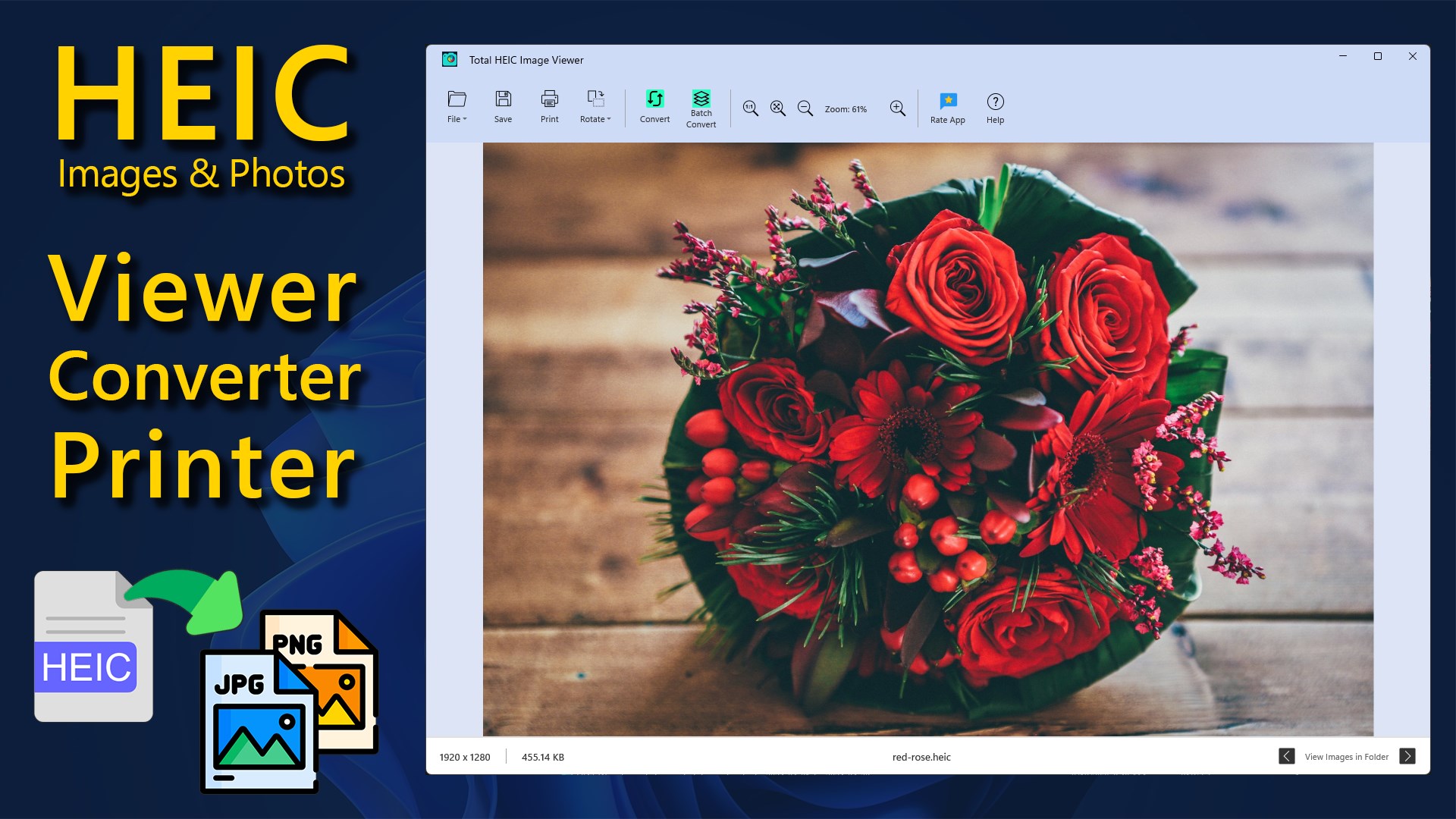The width and height of the screenshot is (1456, 819).
Task: Maximize the Total HEIC Image Viewer window
Action: pyautogui.click(x=1378, y=56)
